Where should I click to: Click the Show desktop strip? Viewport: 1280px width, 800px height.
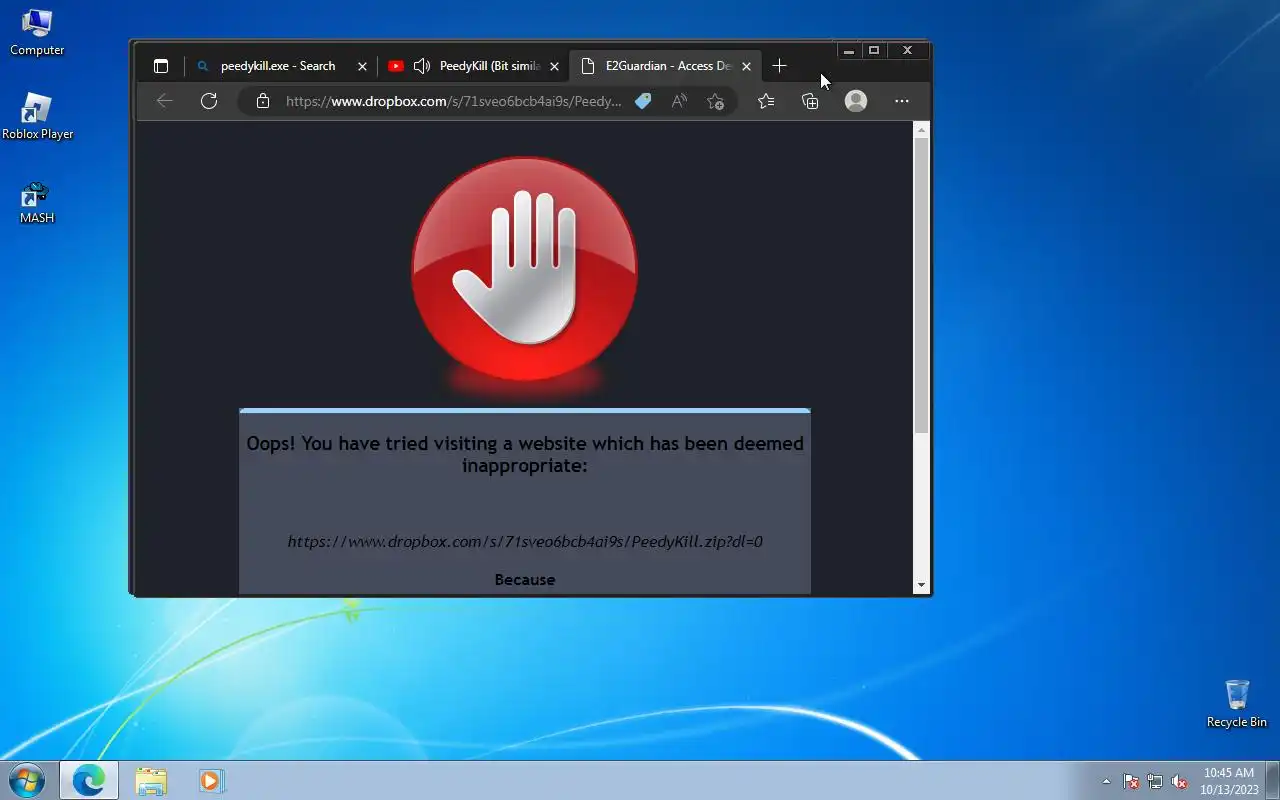pos(1272,781)
